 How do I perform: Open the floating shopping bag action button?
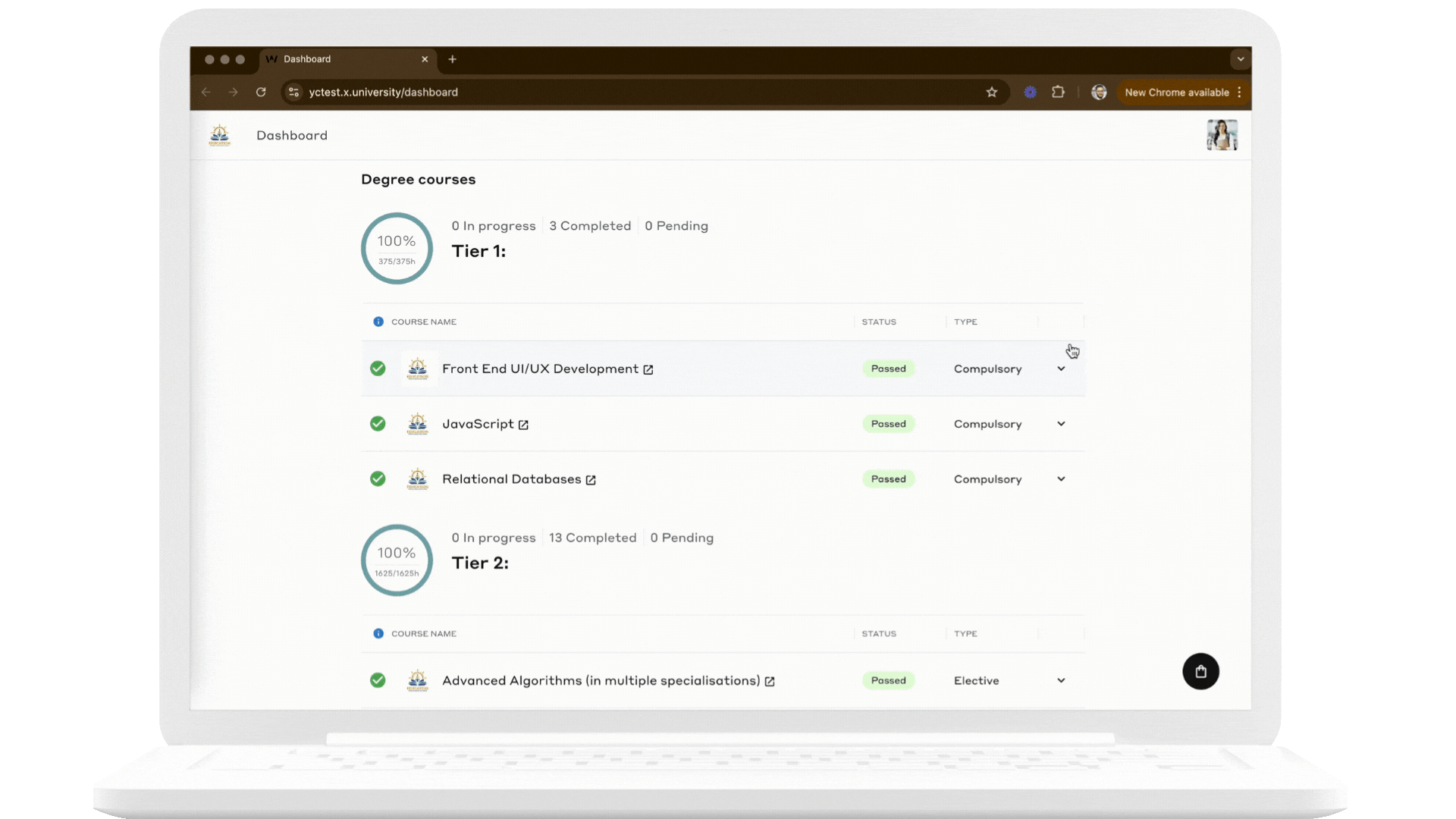1200,671
